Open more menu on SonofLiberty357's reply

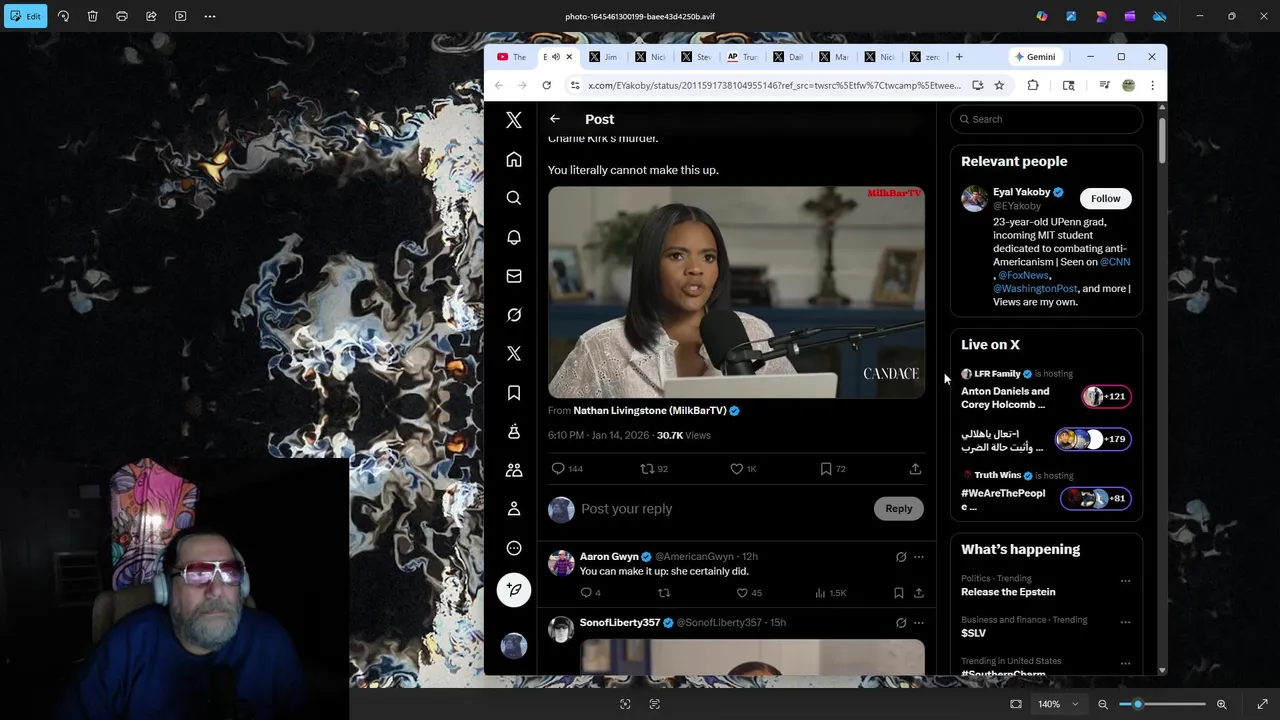tap(919, 623)
